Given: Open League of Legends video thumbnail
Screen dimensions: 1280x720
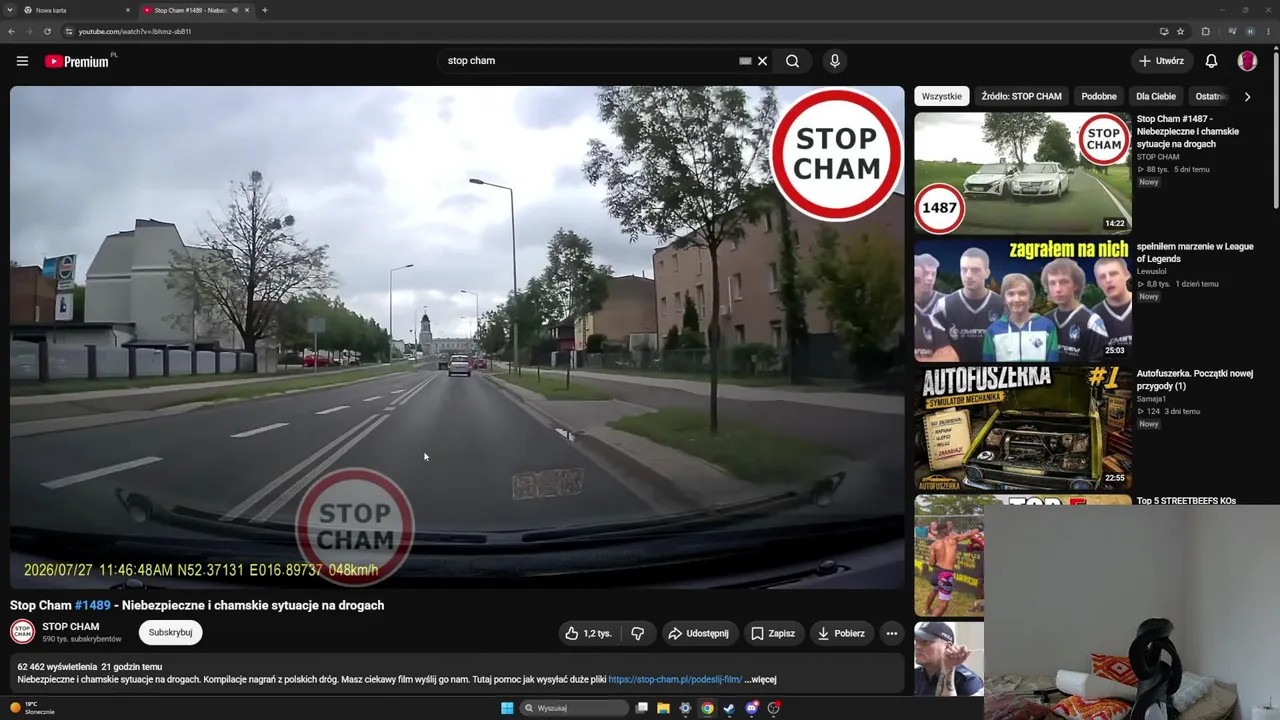Looking at the screenshot, I should 1022,300.
